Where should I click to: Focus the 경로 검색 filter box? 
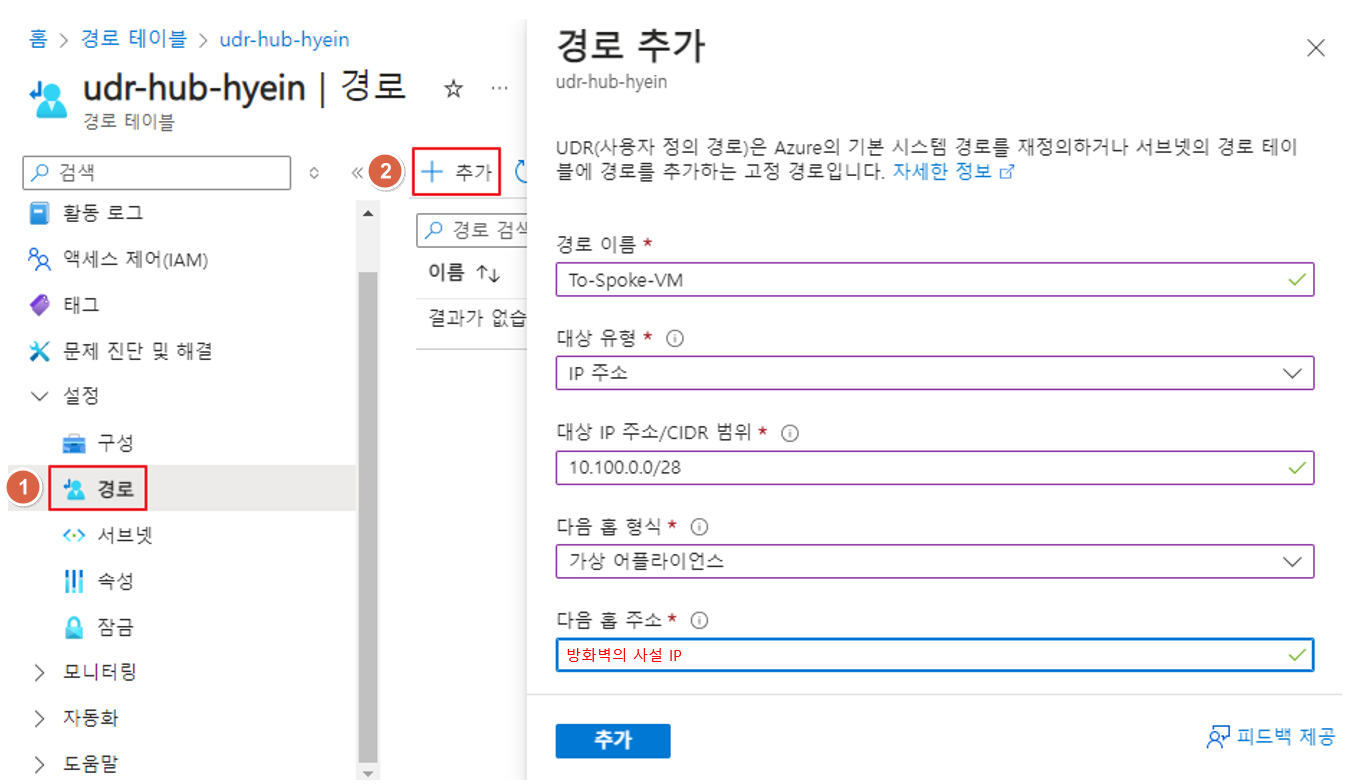coord(473,230)
